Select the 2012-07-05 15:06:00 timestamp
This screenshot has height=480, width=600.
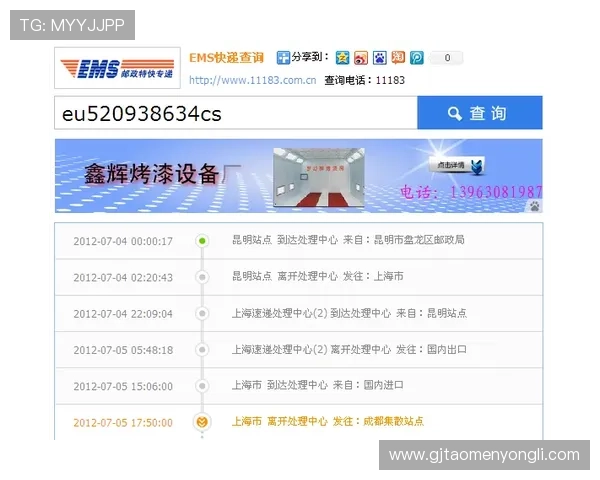coord(123,386)
